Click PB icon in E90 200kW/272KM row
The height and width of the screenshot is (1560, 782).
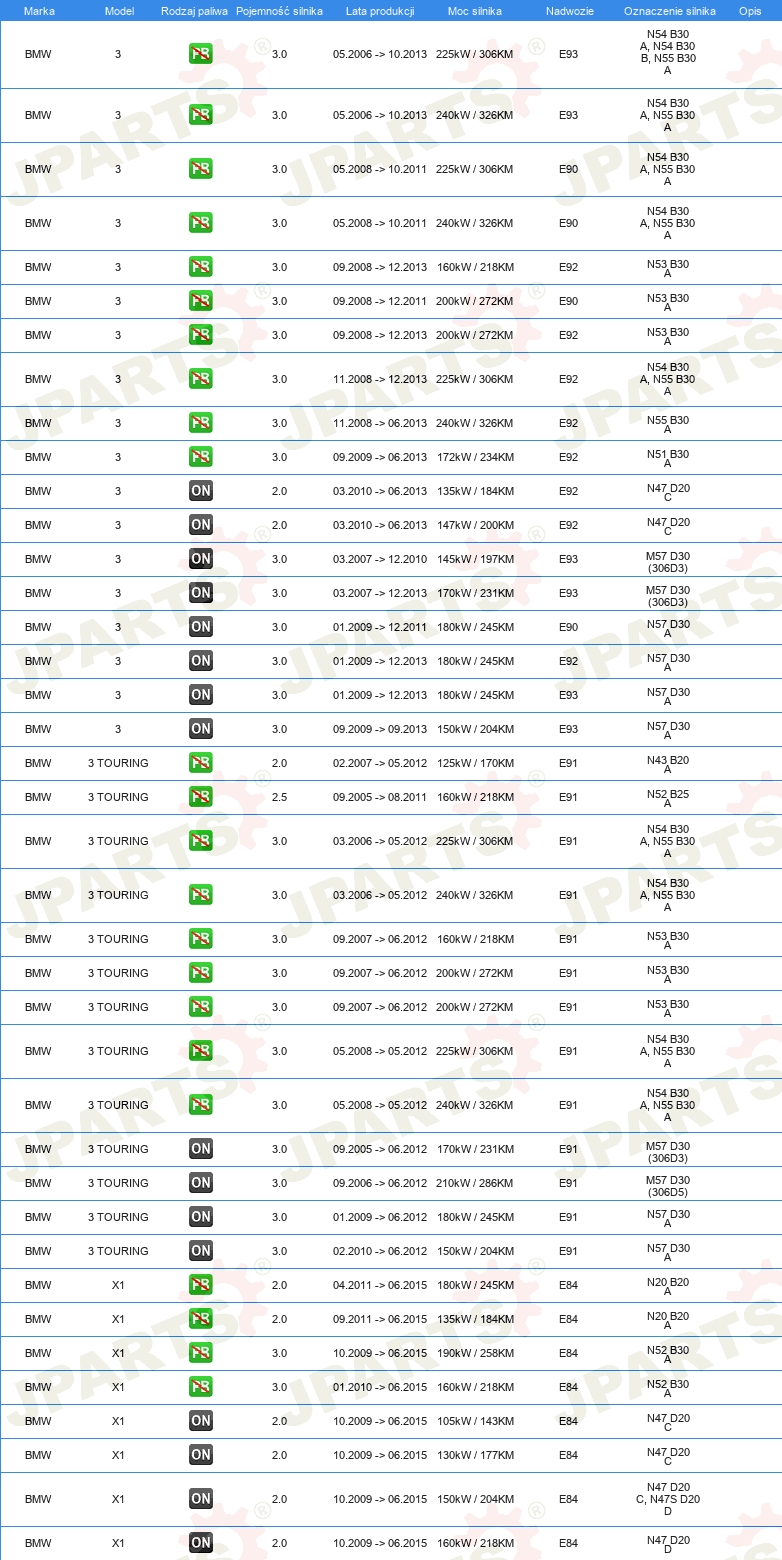pyautogui.click(x=200, y=301)
